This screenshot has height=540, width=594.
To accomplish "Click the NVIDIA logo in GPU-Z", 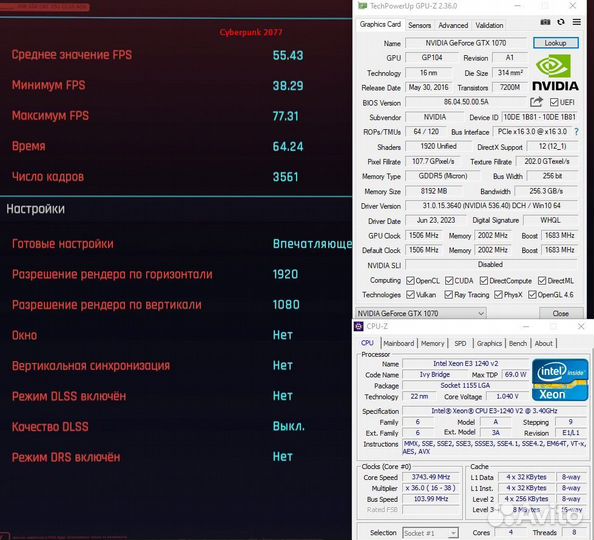I will point(555,72).
